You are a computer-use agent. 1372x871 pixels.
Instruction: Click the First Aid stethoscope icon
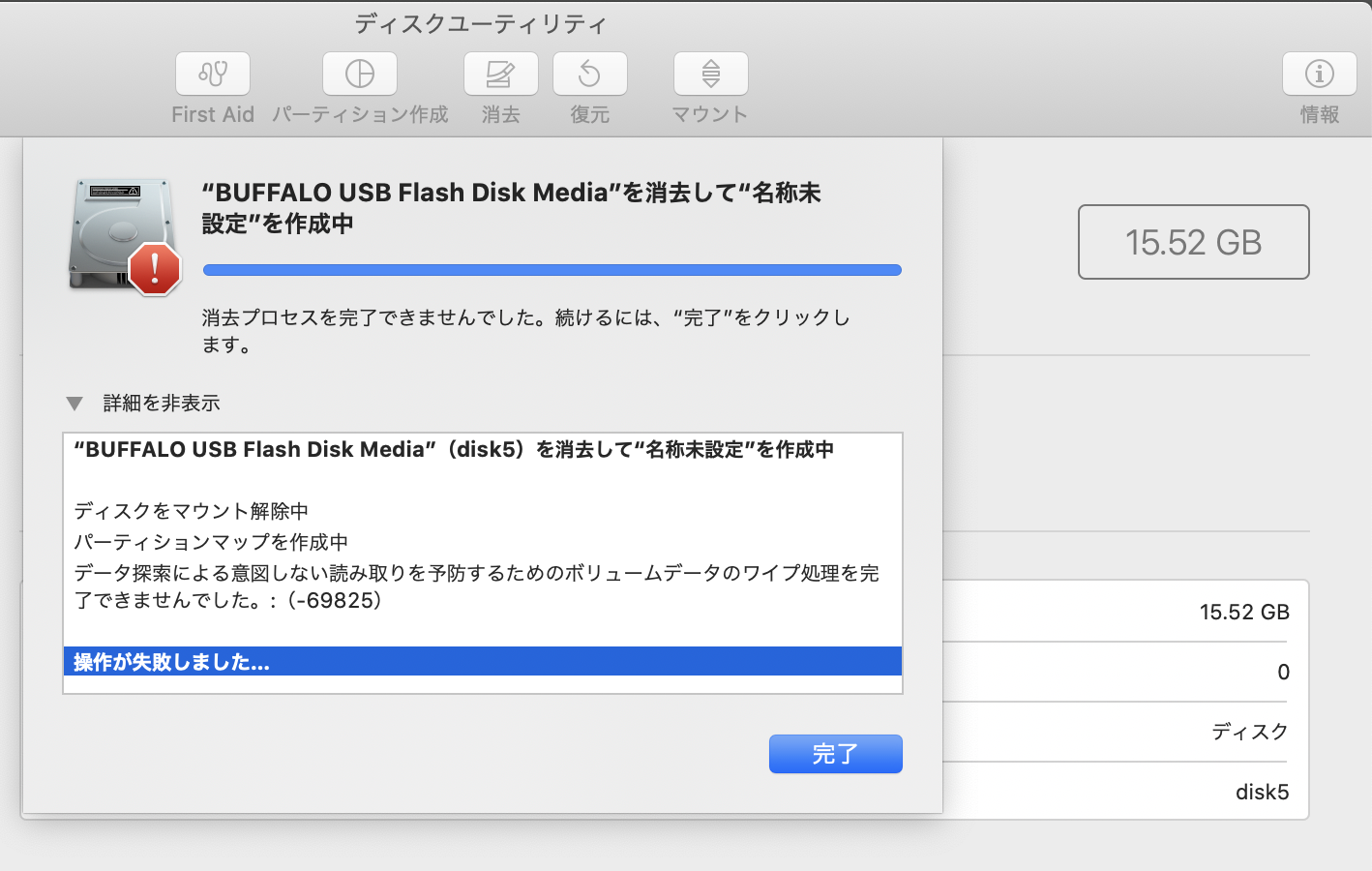coord(213,74)
